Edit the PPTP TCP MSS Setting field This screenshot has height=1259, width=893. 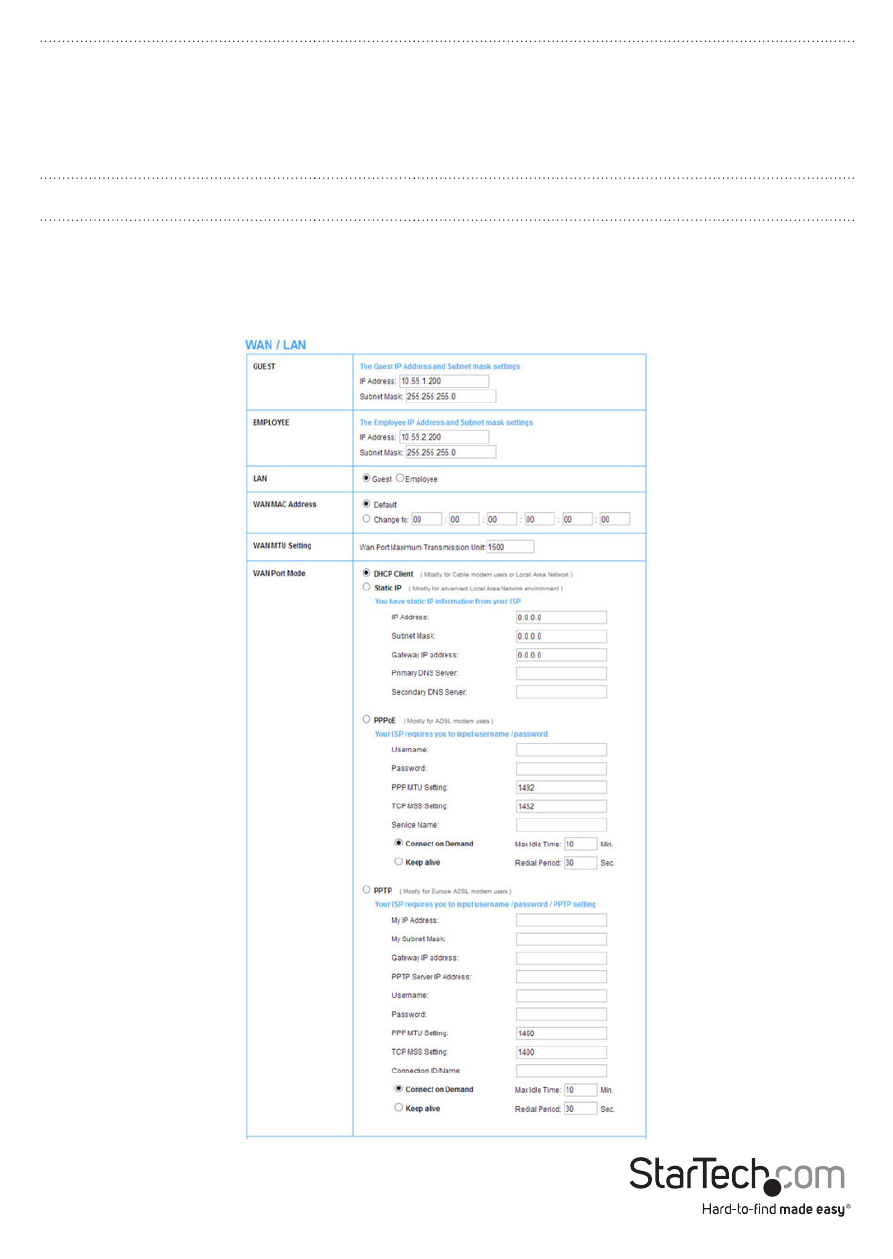coord(561,1052)
